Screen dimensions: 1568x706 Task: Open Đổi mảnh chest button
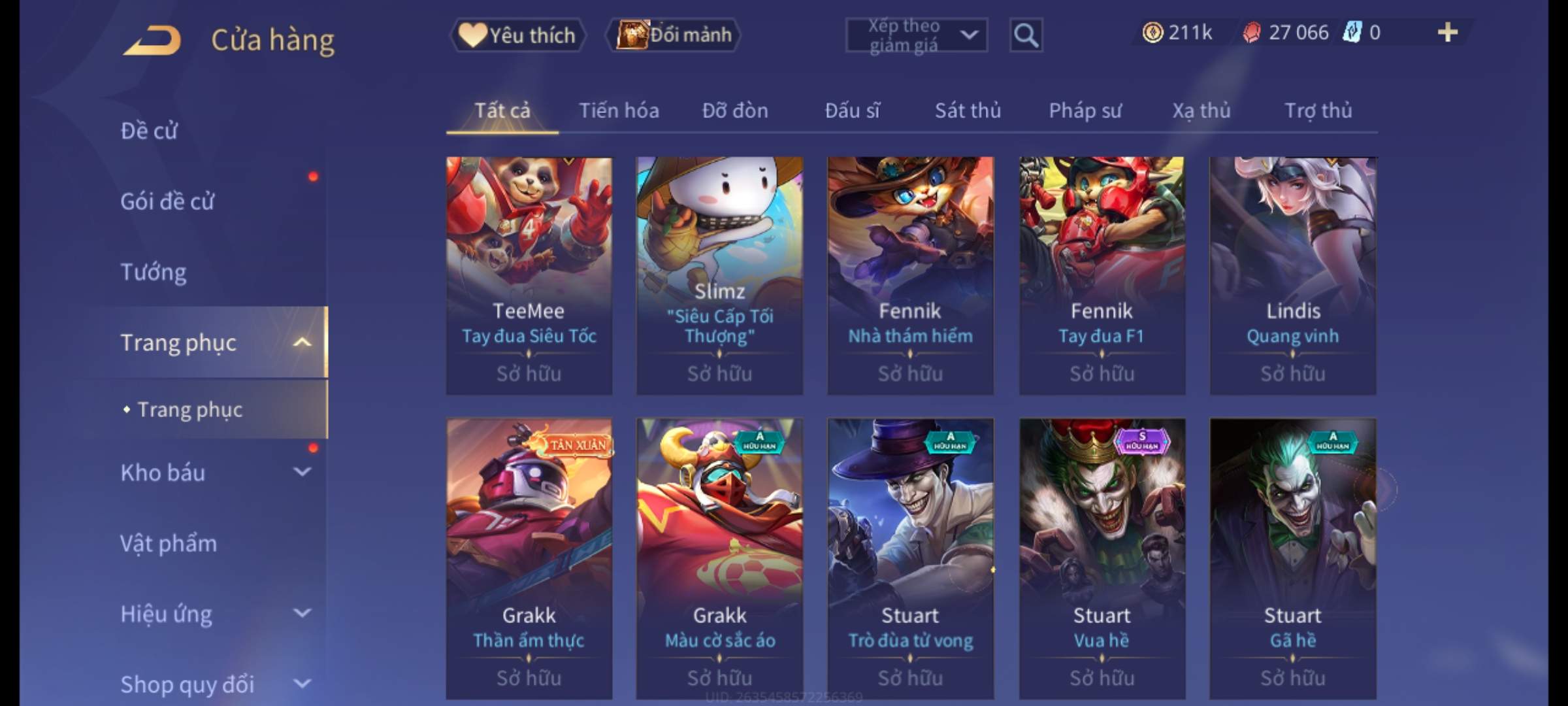tap(673, 35)
